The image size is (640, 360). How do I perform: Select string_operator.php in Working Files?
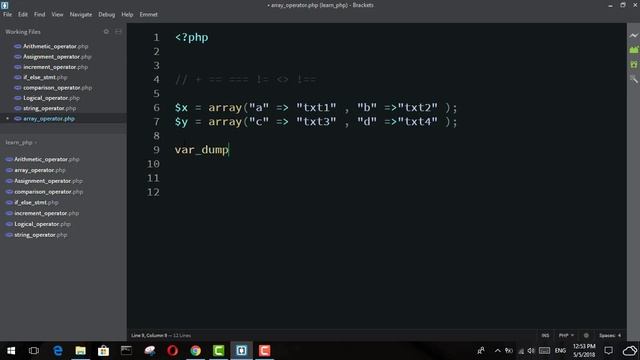49,108
